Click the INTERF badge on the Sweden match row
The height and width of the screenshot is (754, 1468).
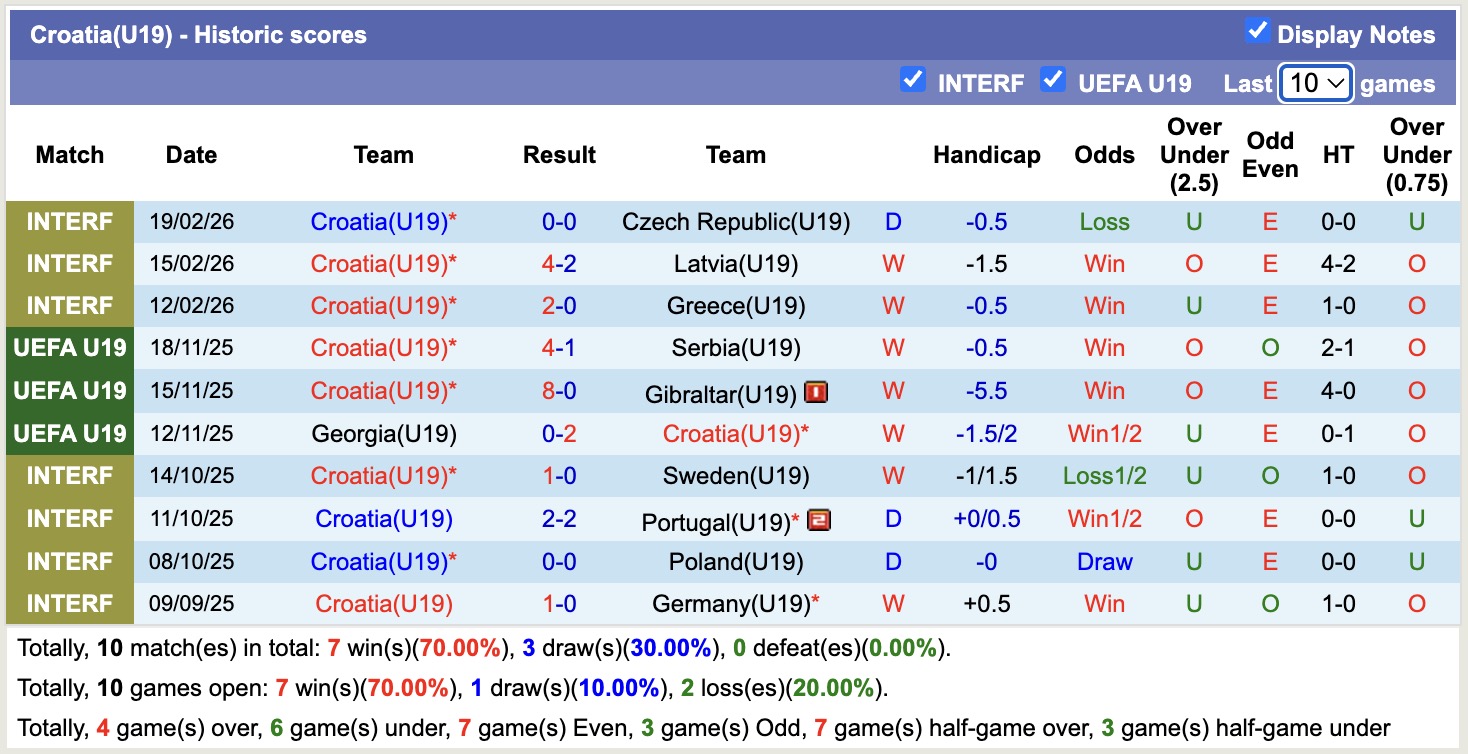click(x=69, y=476)
